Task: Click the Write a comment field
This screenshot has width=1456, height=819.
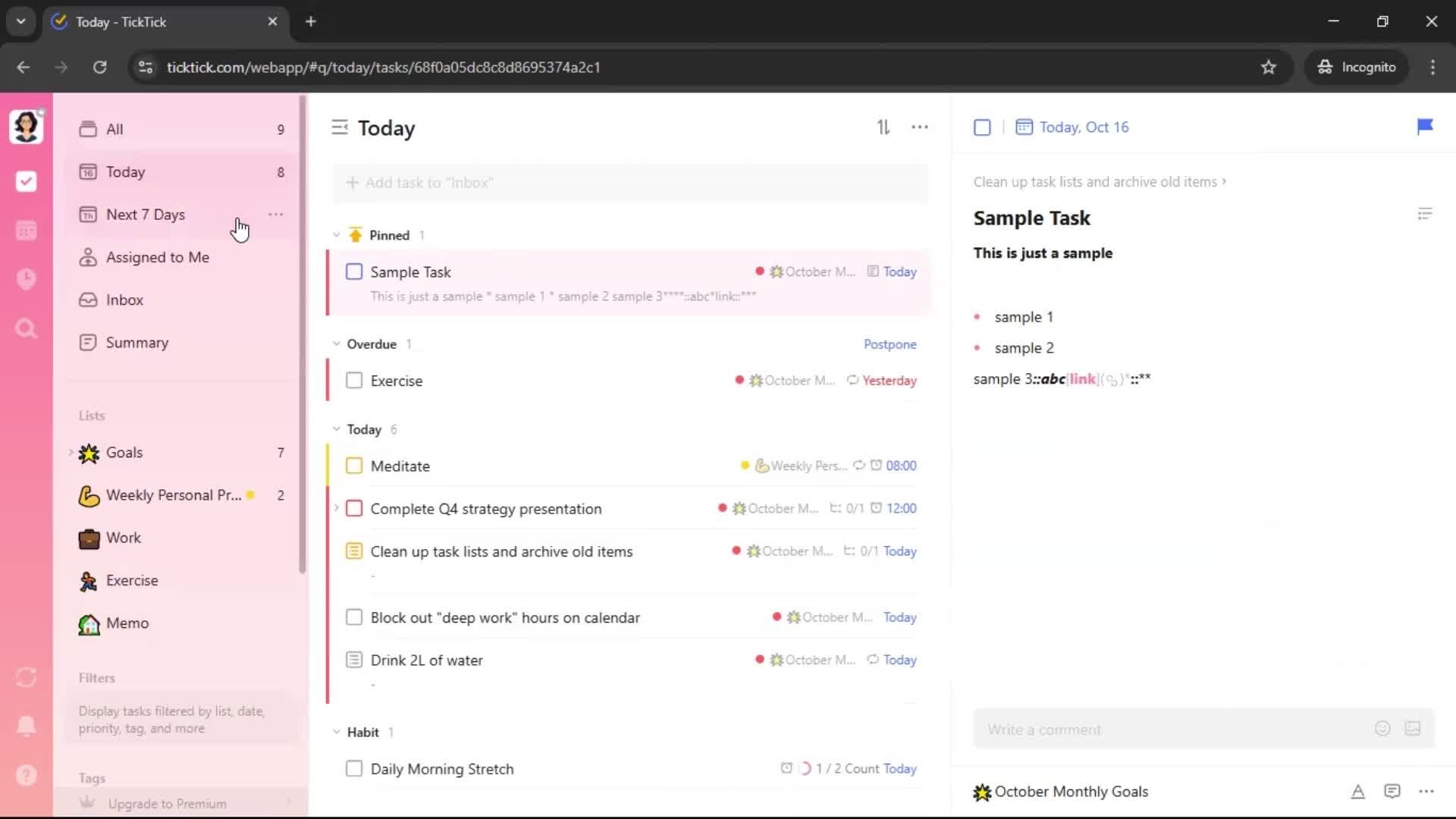Action: click(1172, 730)
